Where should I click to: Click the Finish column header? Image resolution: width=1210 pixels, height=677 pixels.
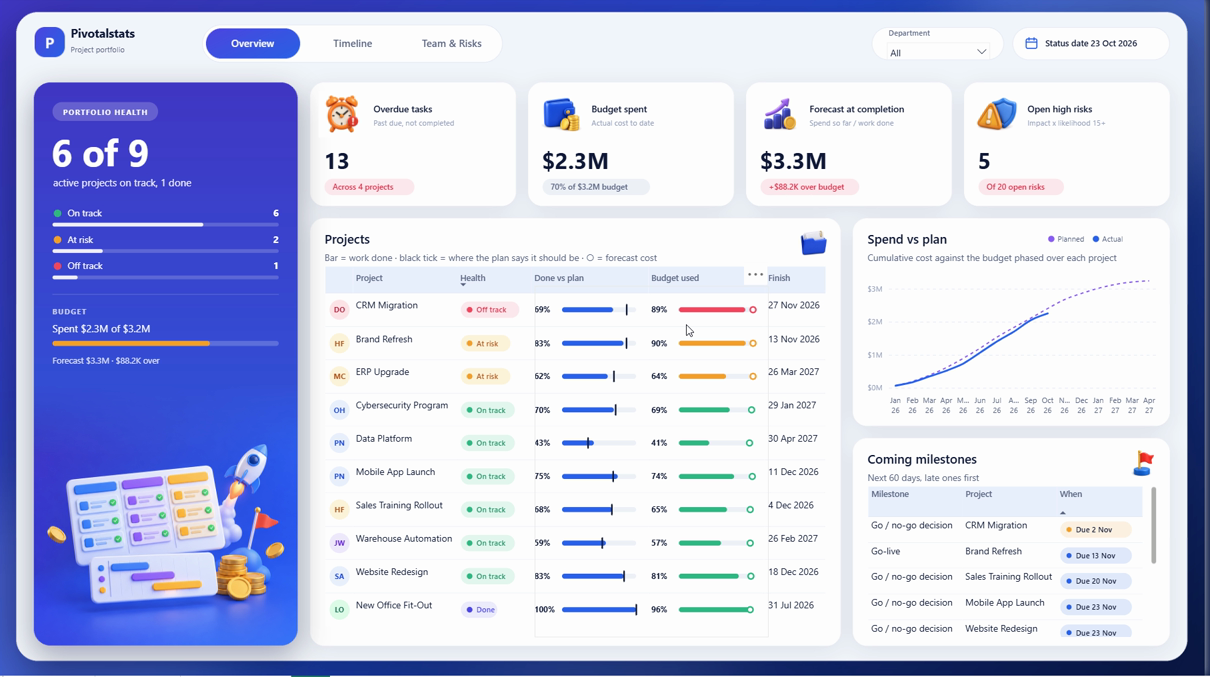pos(779,278)
